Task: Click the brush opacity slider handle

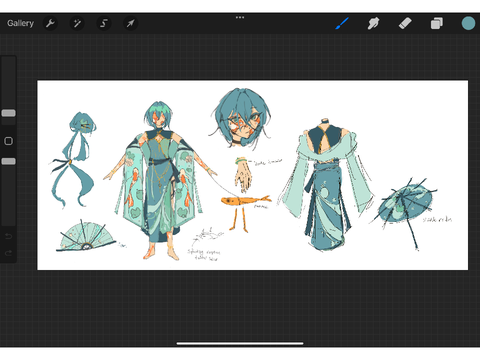Action: 9,161
